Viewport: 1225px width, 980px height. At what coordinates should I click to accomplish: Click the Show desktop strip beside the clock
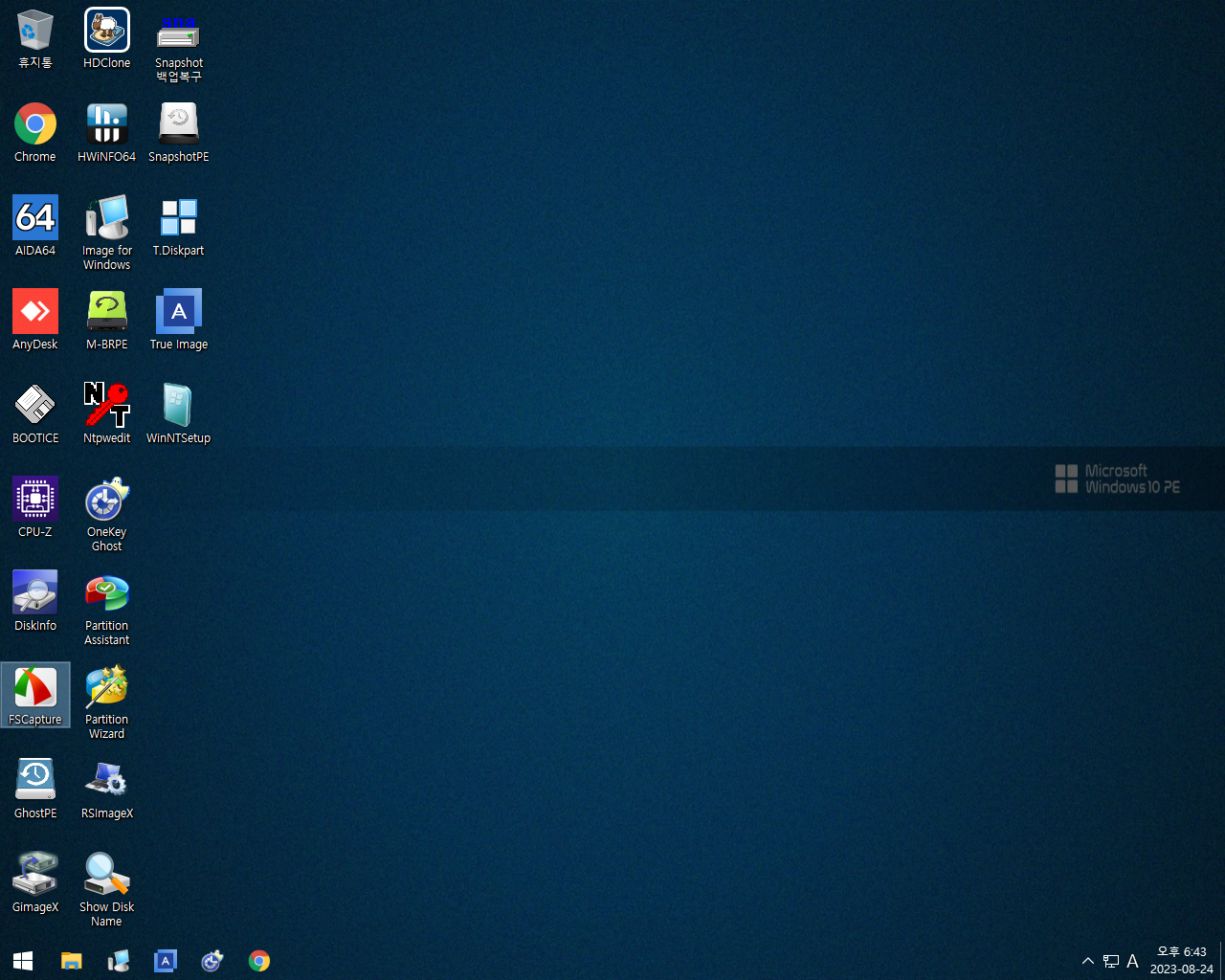(x=1222, y=961)
